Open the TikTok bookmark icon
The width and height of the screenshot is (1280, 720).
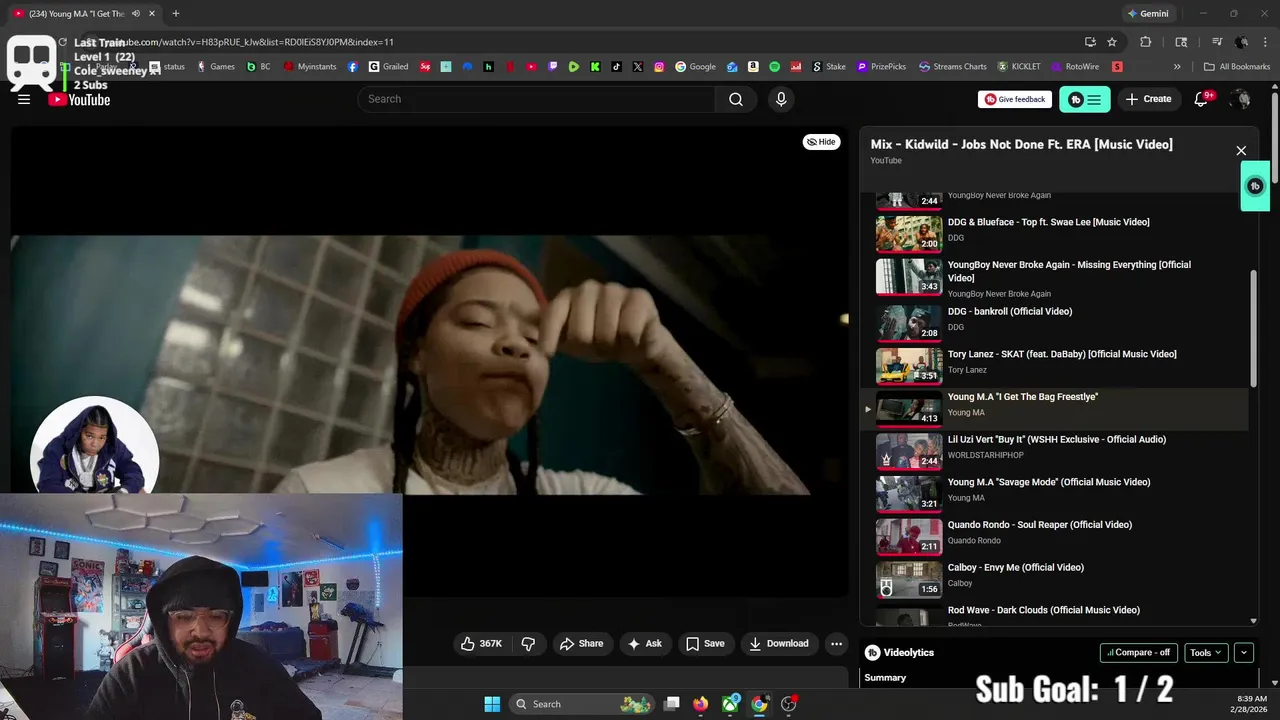(x=616, y=67)
